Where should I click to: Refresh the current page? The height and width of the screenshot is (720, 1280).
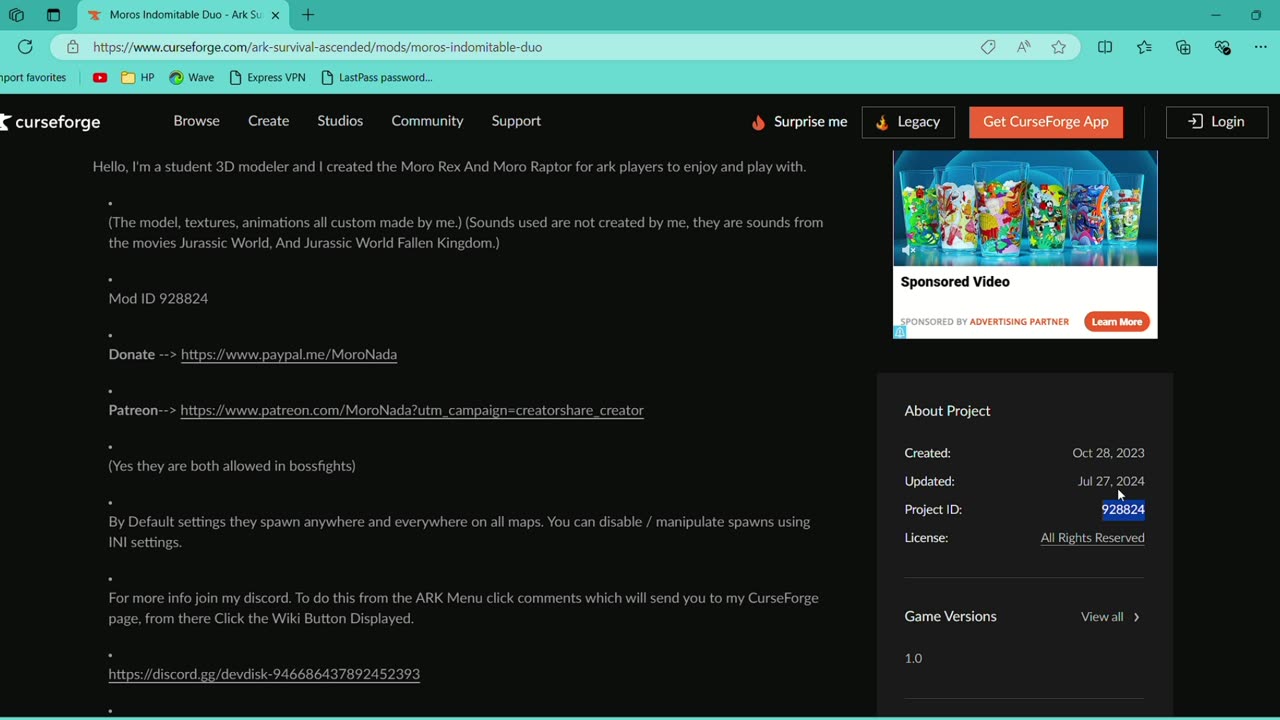[x=25, y=47]
